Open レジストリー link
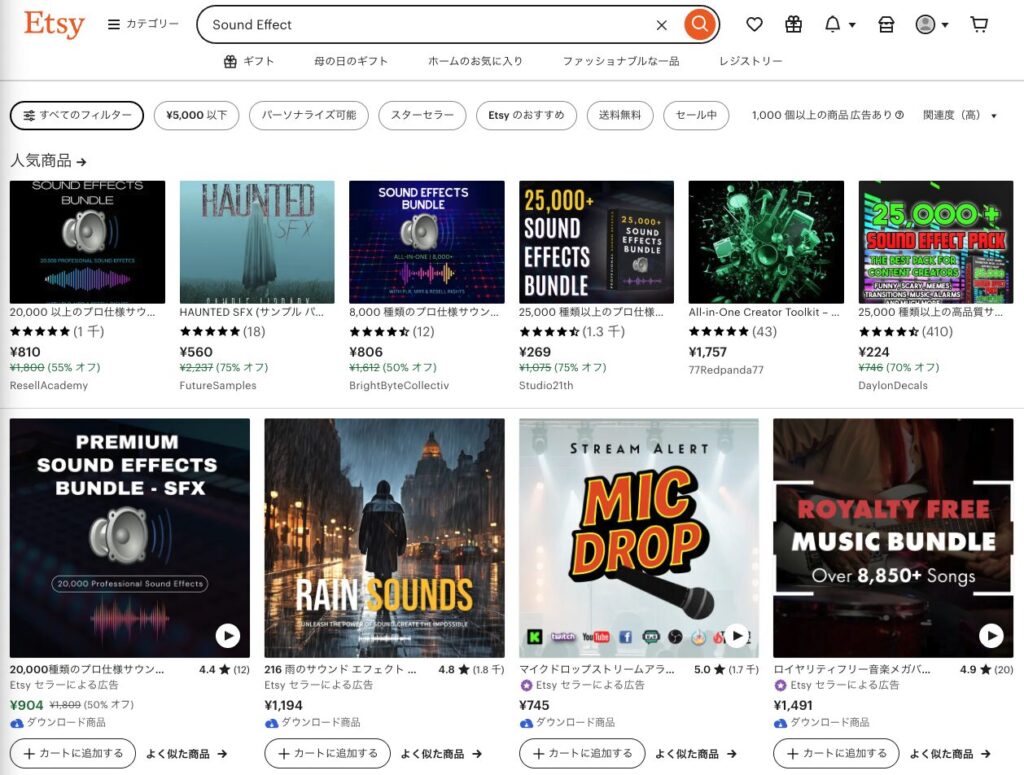1024x775 pixels. (750, 61)
